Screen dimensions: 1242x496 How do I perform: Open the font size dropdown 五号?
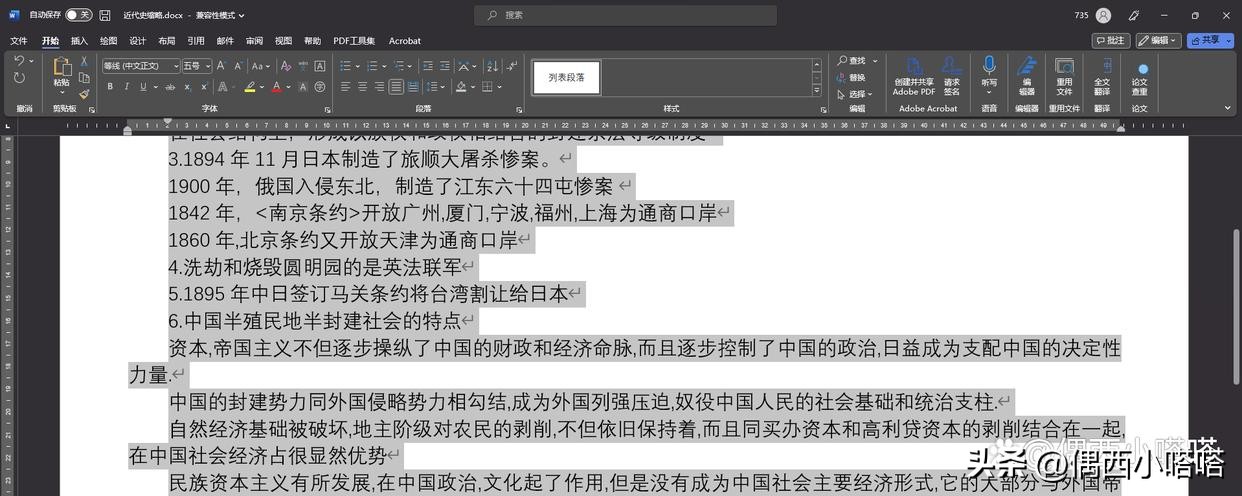(x=197, y=66)
